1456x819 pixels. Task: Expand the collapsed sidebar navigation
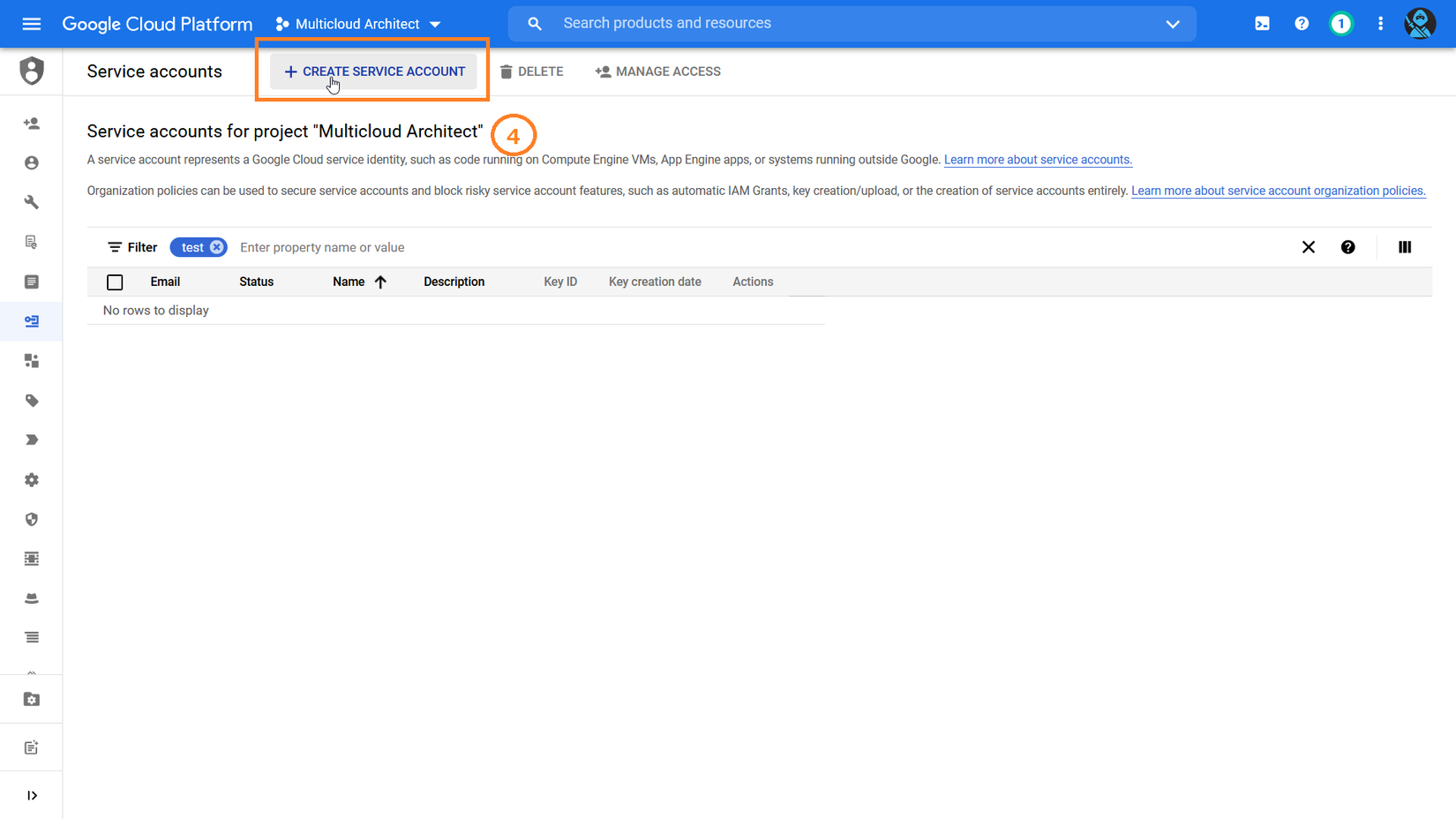(32, 795)
